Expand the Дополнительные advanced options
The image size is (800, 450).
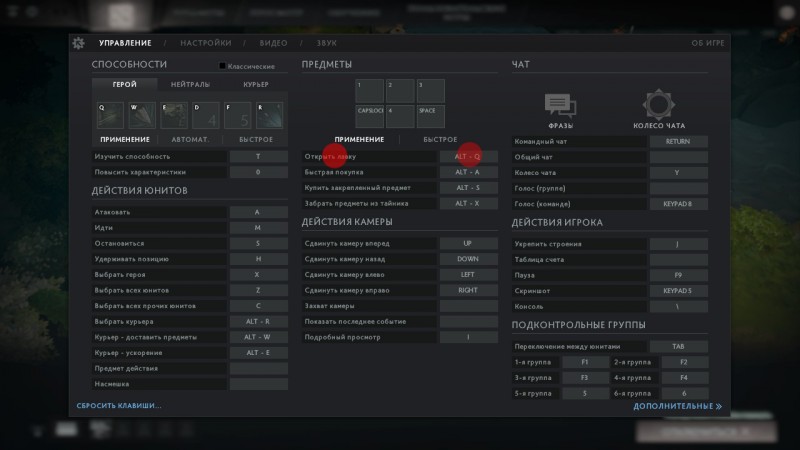pyautogui.click(x=677, y=406)
